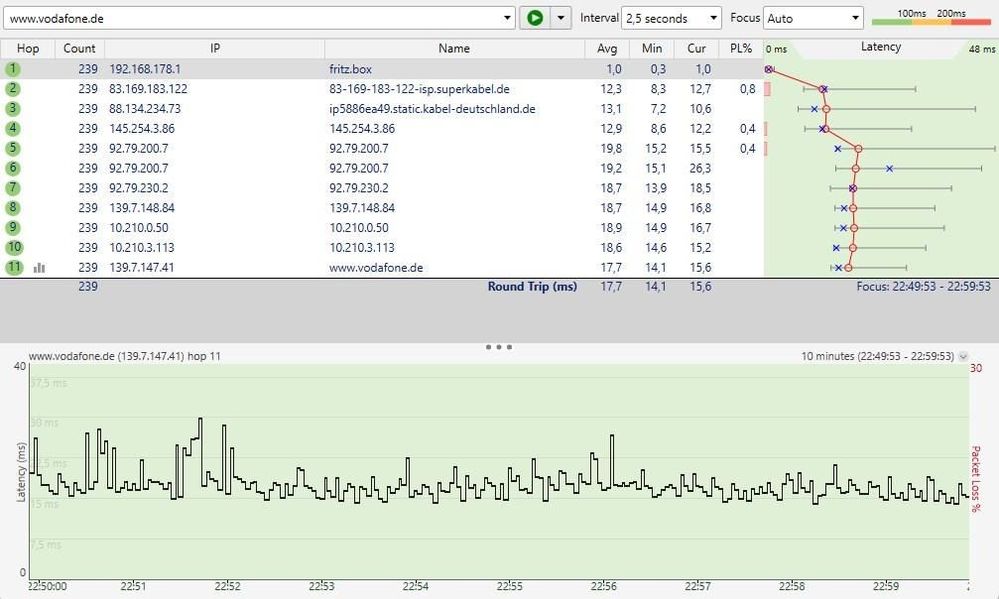Click the PL% column header

tap(741, 48)
